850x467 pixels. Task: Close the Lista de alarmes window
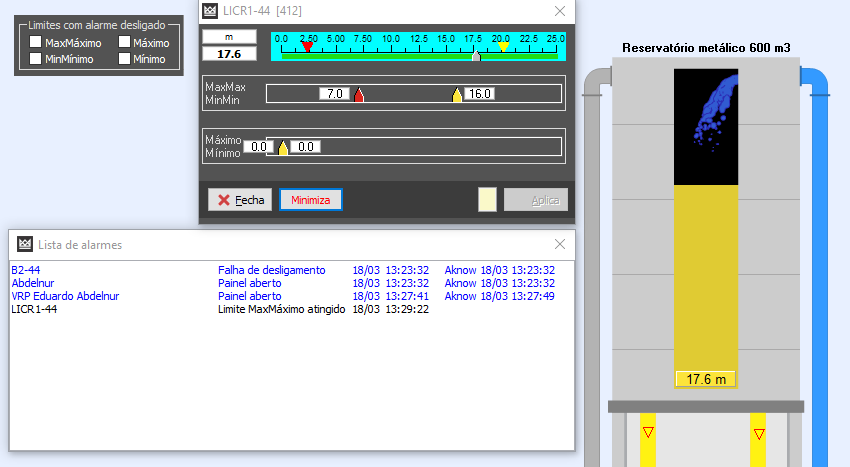point(560,245)
